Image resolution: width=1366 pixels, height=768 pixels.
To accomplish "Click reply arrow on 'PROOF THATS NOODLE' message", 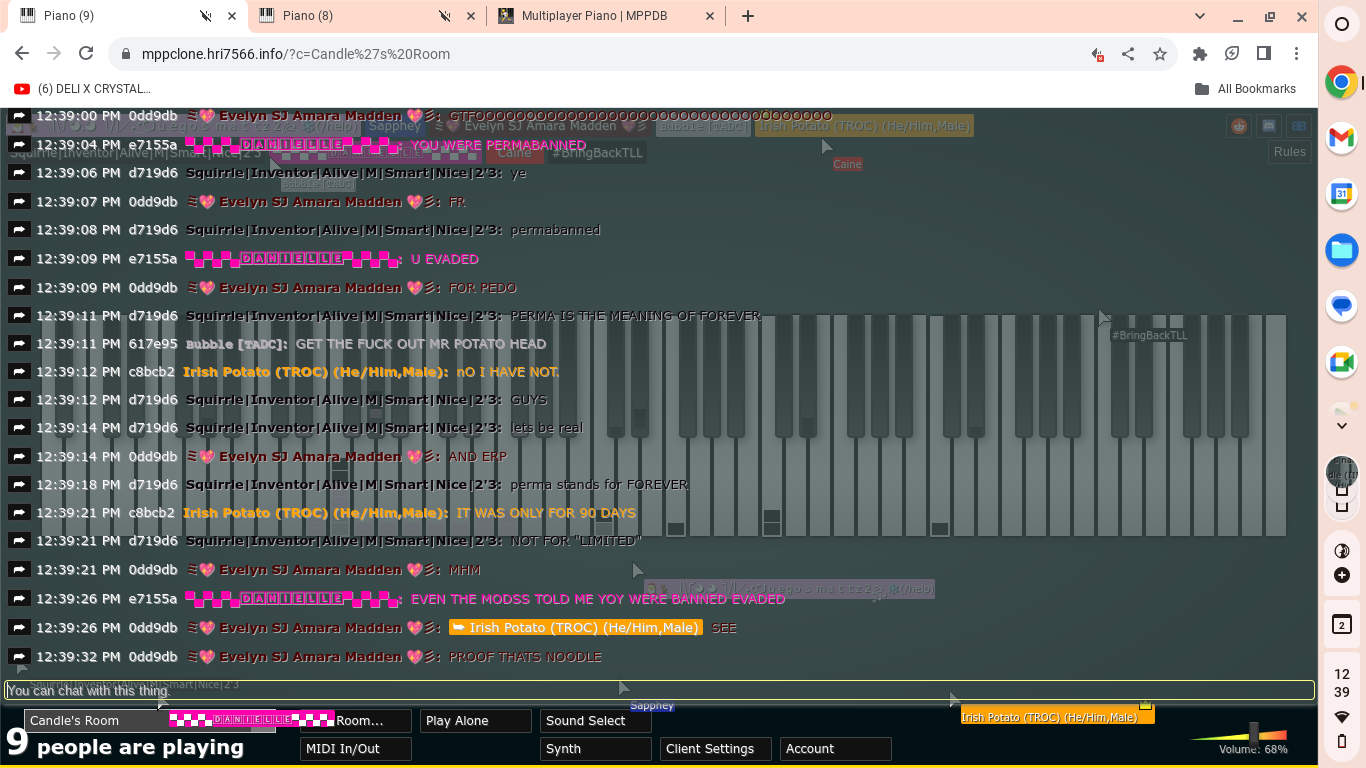I will pos(19,656).
